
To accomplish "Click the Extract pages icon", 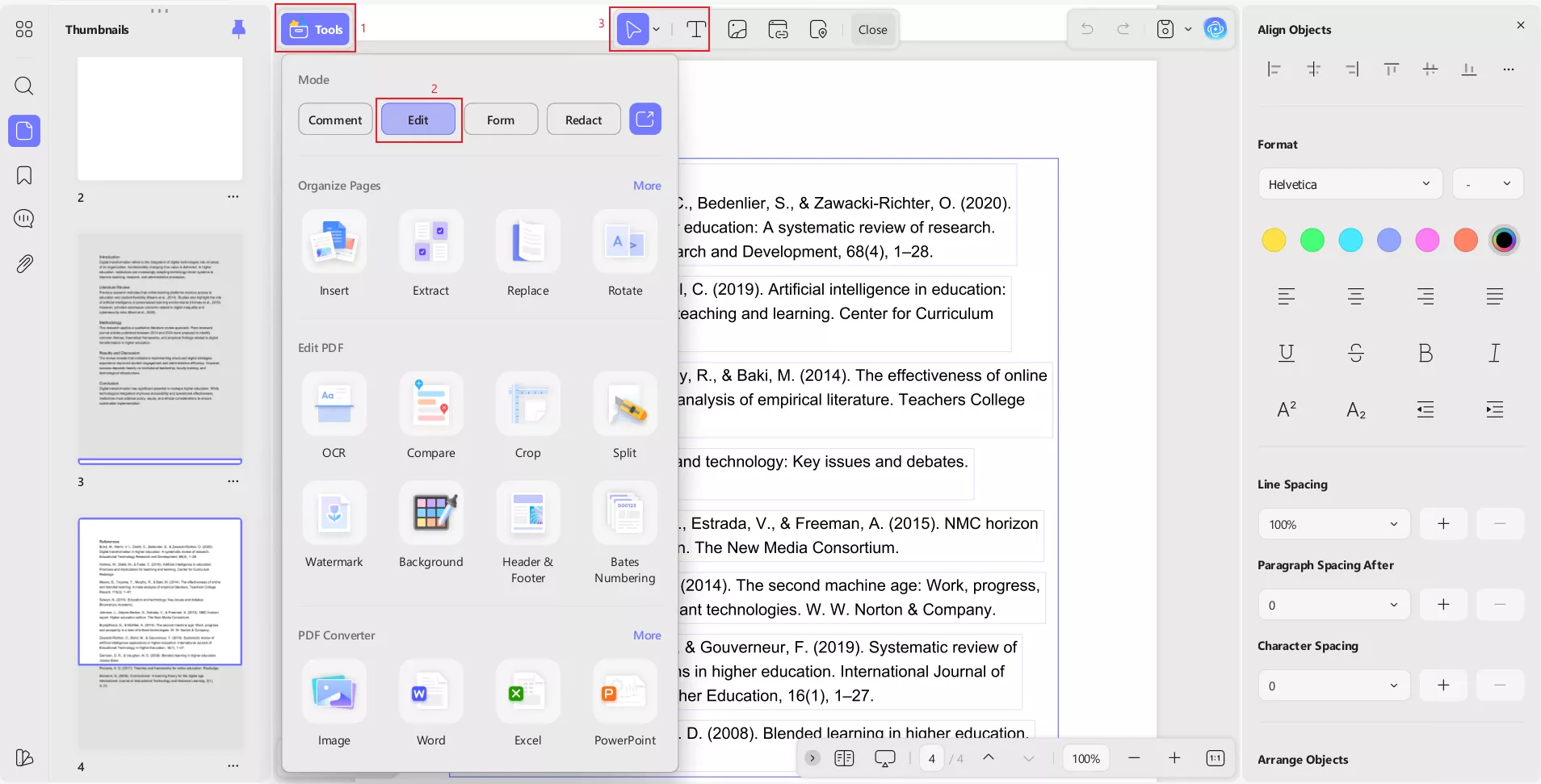I will point(431,241).
